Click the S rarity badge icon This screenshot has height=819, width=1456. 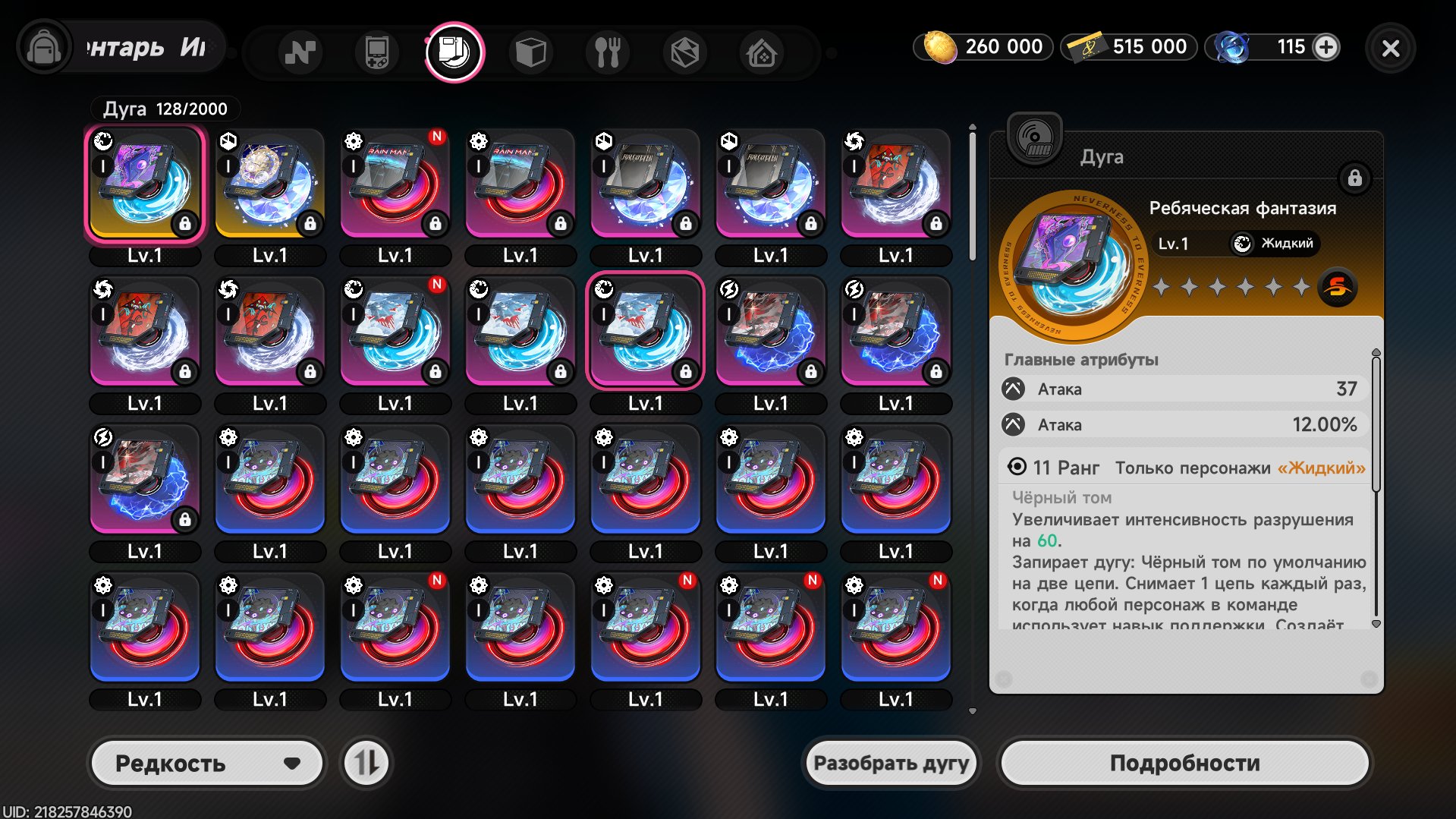pos(1337,287)
